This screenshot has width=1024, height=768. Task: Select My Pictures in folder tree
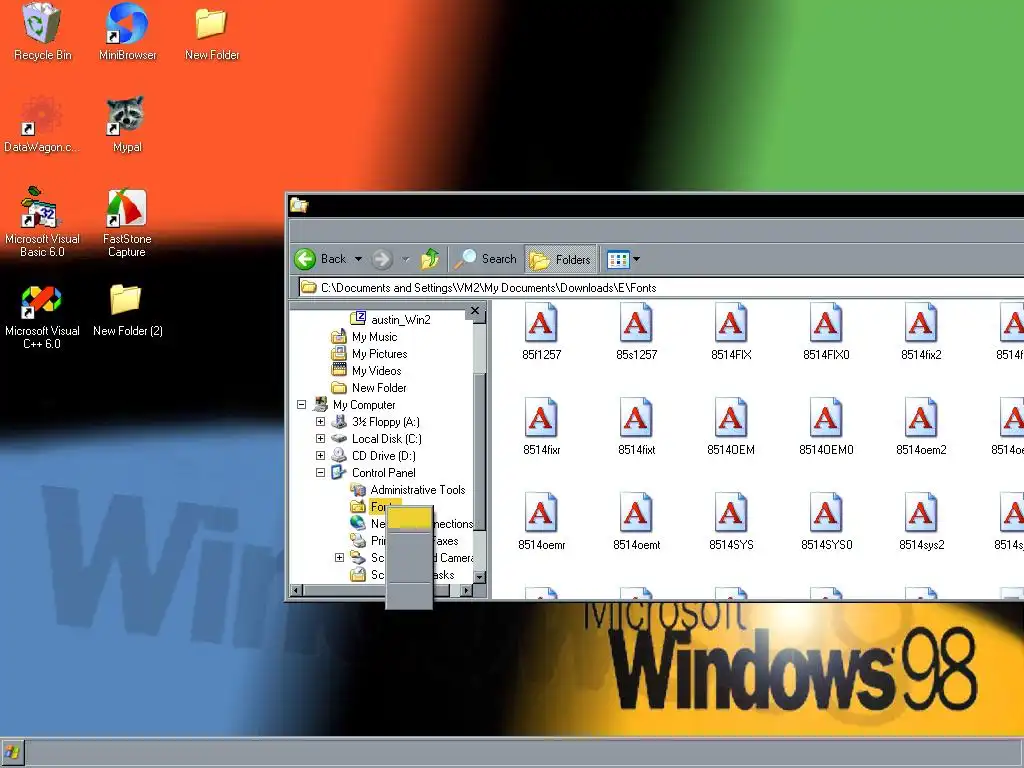[369, 354]
